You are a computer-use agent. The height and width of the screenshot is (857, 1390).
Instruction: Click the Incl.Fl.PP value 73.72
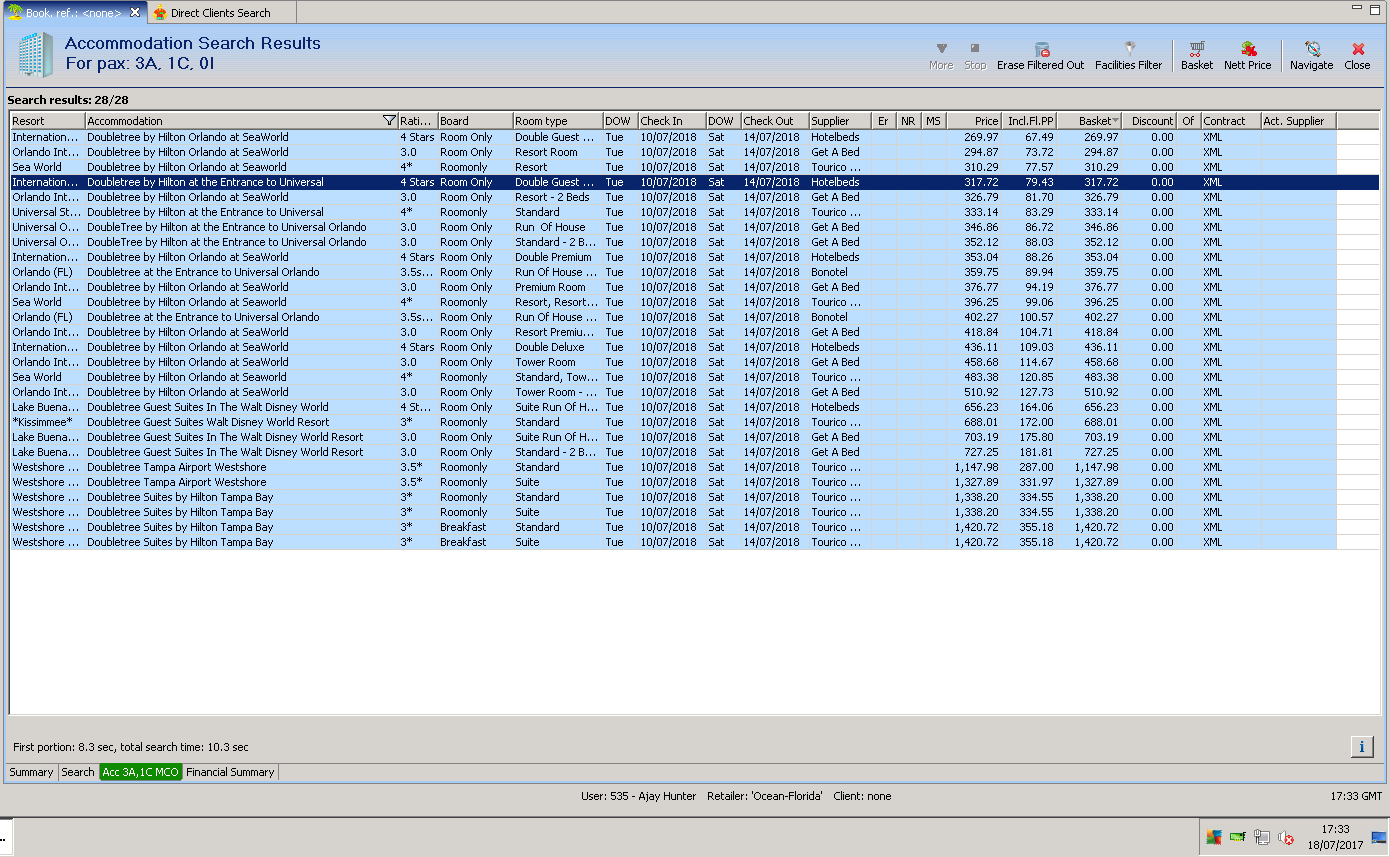1029,152
